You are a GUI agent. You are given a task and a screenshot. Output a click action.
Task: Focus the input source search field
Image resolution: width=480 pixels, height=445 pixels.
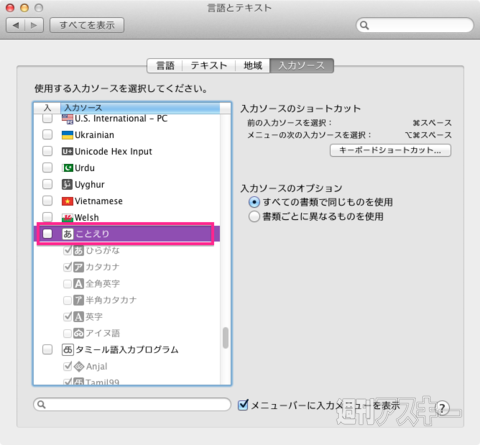click(x=132, y=404)
